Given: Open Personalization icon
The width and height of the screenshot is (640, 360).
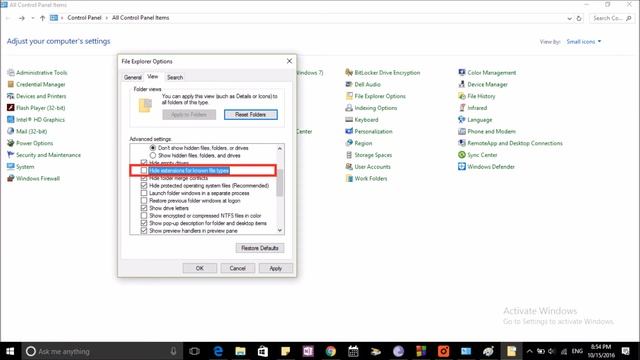Looking at the screenshot, I should pos(349,131).
